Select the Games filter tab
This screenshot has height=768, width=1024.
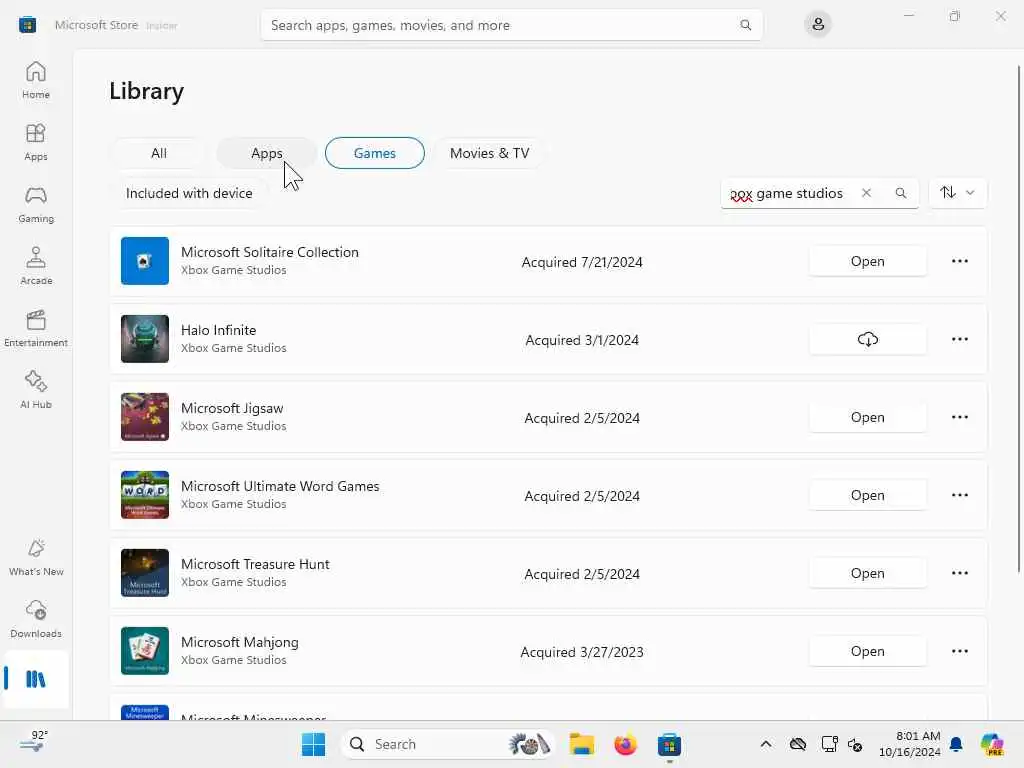pos(374,153)
